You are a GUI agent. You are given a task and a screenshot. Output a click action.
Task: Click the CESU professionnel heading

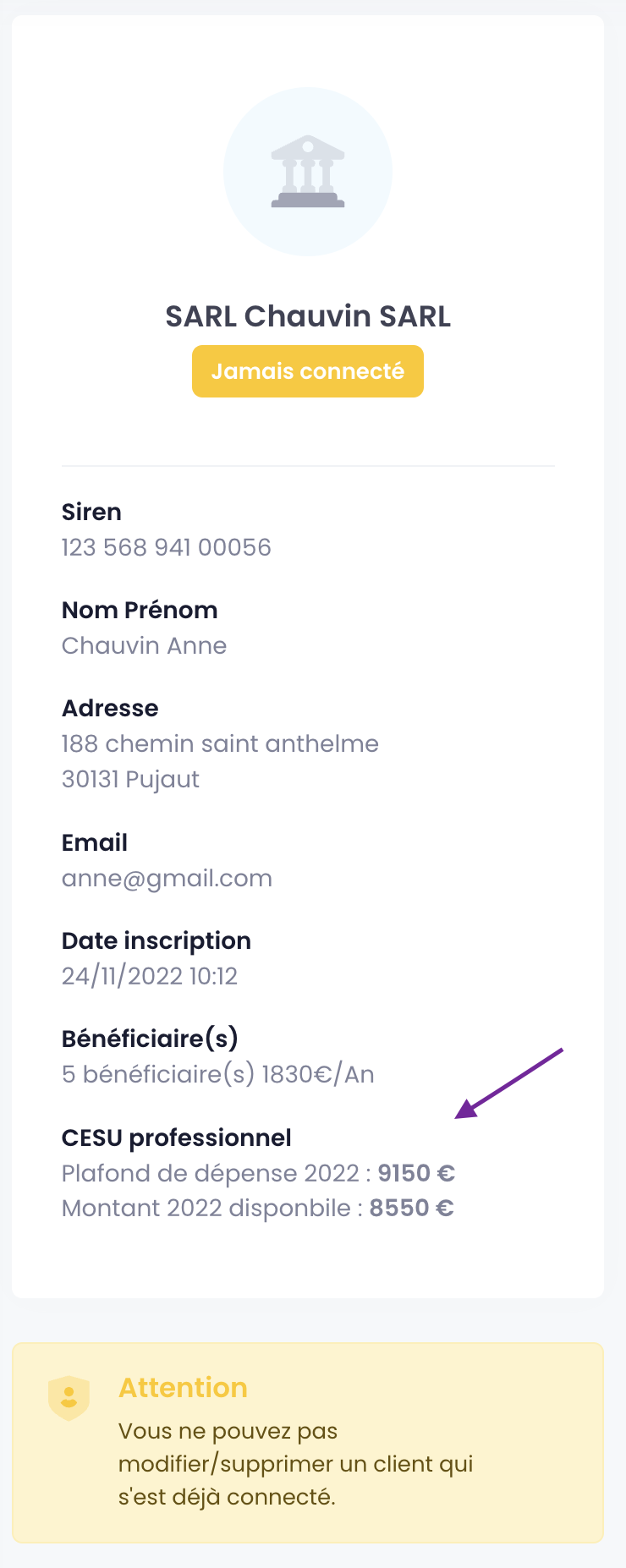tap(177, 1138)
